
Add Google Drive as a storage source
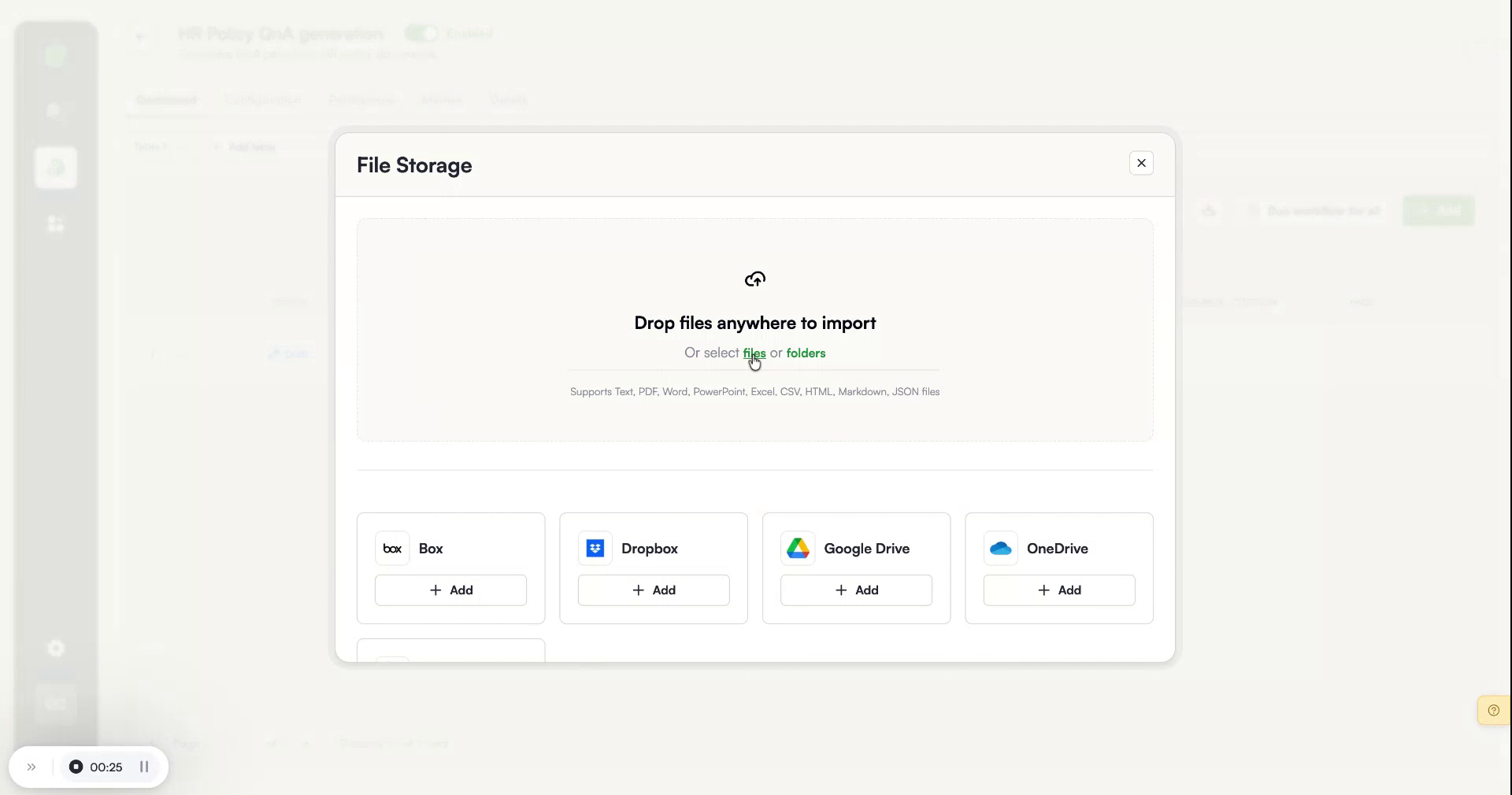[x=856, y=590]
